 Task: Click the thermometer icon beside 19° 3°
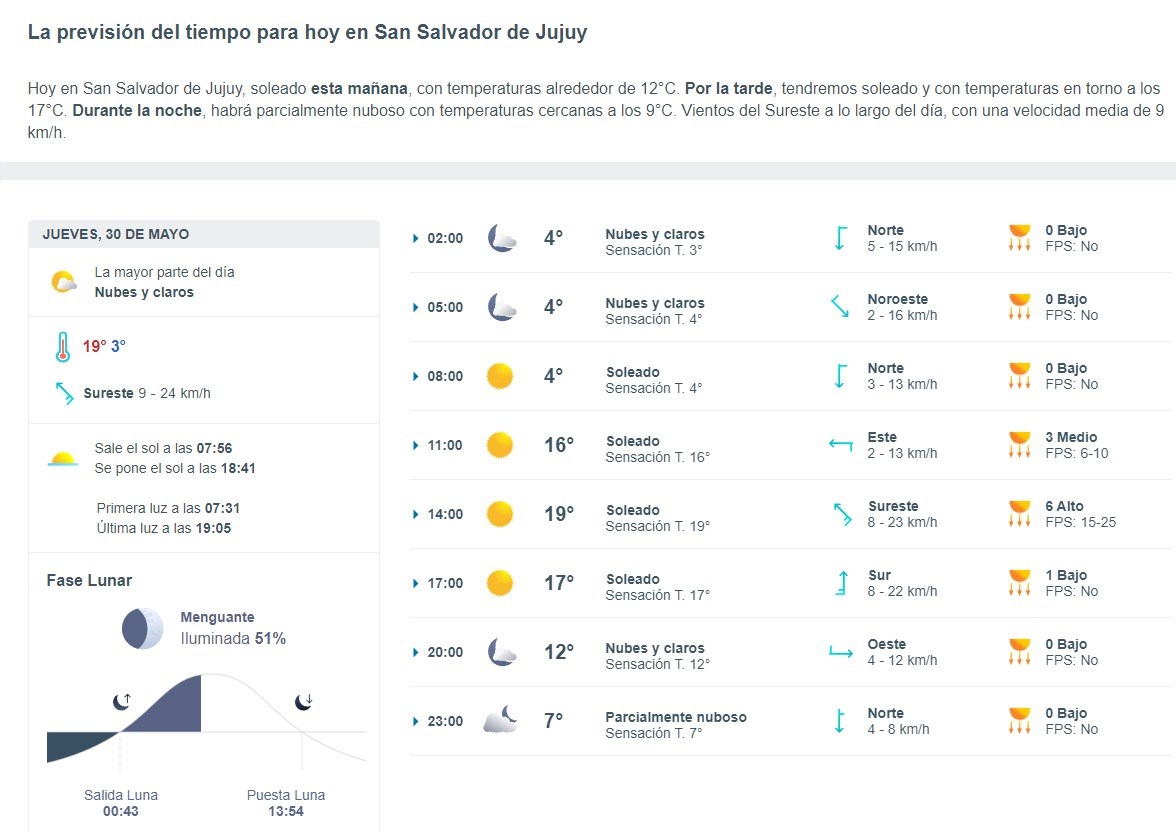click(63, 347)
